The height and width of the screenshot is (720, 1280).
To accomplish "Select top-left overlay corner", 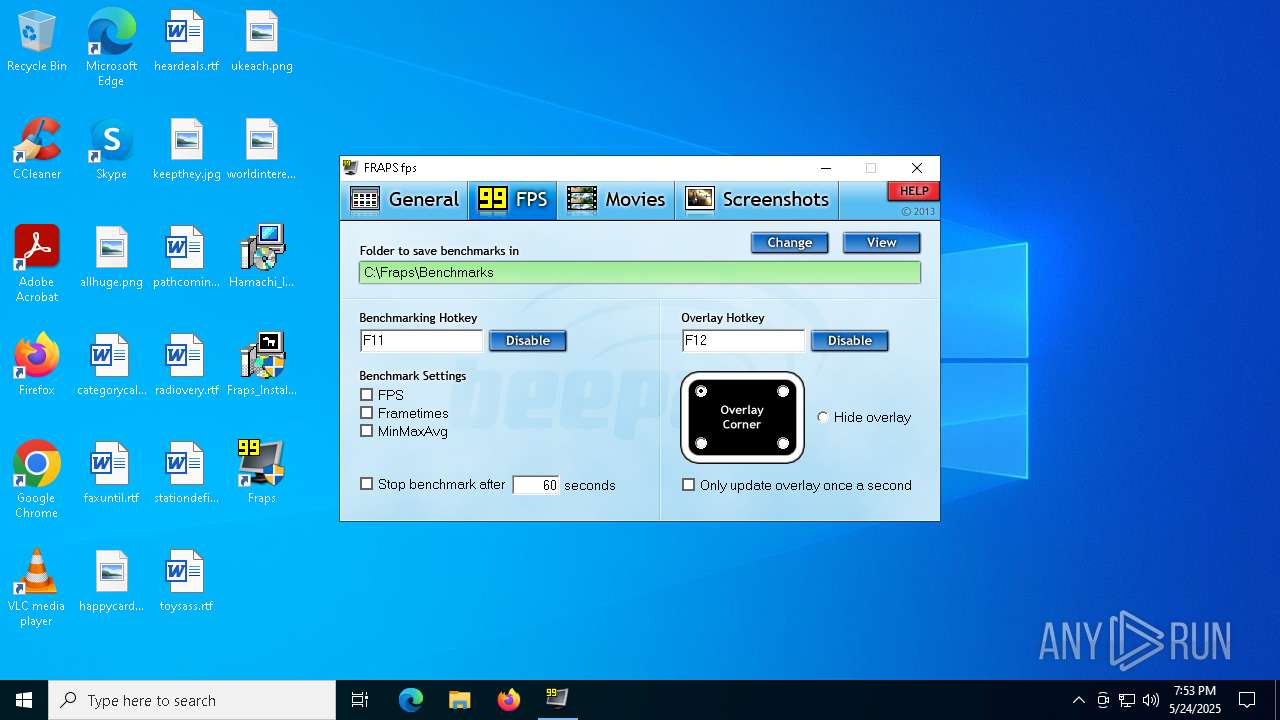I will (x=701, y=391).
